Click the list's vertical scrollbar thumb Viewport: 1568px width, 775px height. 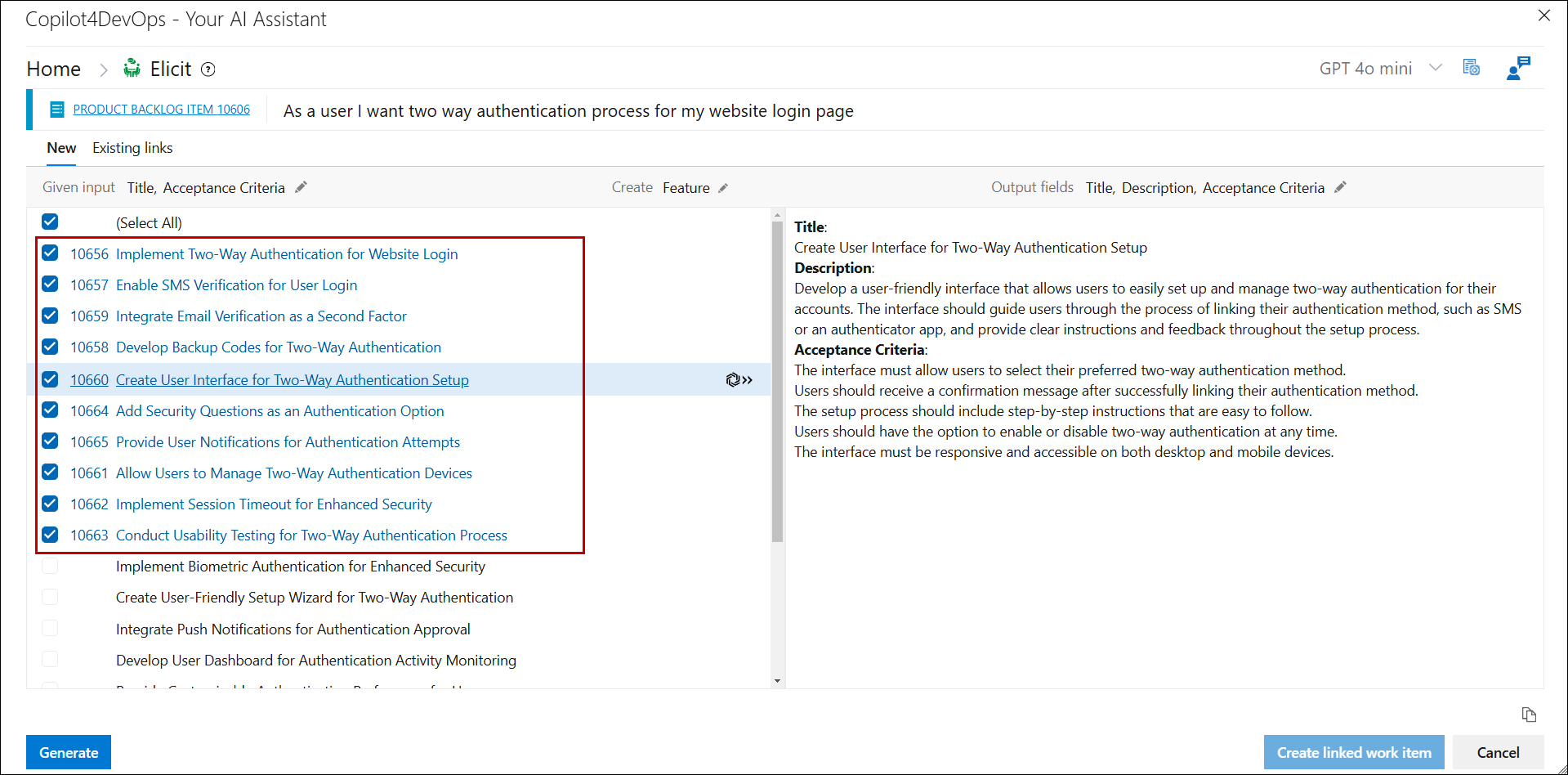777,382
